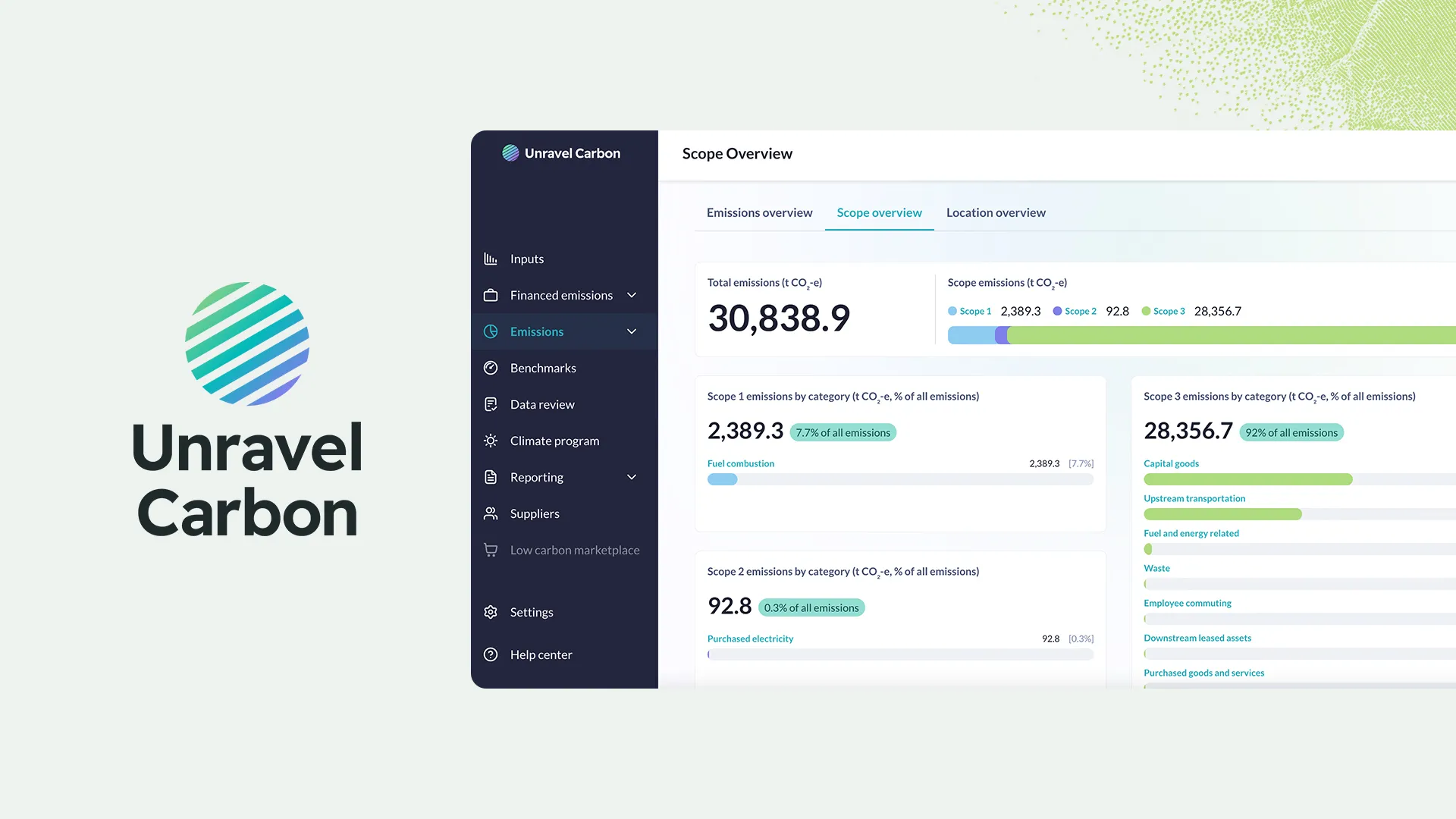
Task: Click the Low carbon marketplace cart icon
Action: (491, 550)
